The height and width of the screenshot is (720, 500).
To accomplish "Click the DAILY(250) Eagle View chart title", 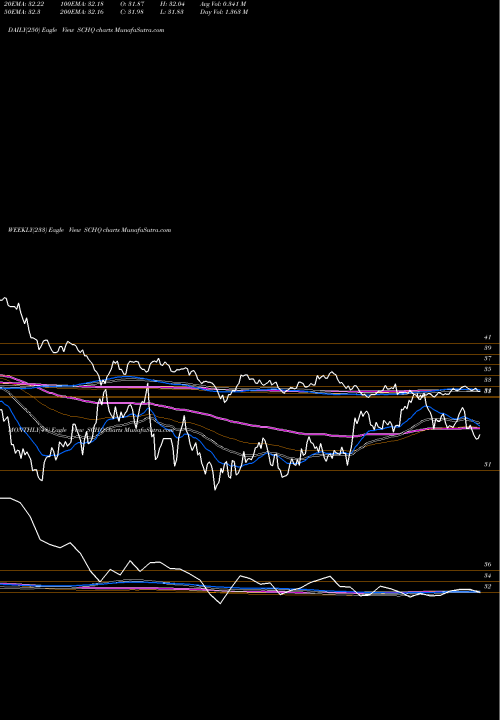I will (86, 30).
